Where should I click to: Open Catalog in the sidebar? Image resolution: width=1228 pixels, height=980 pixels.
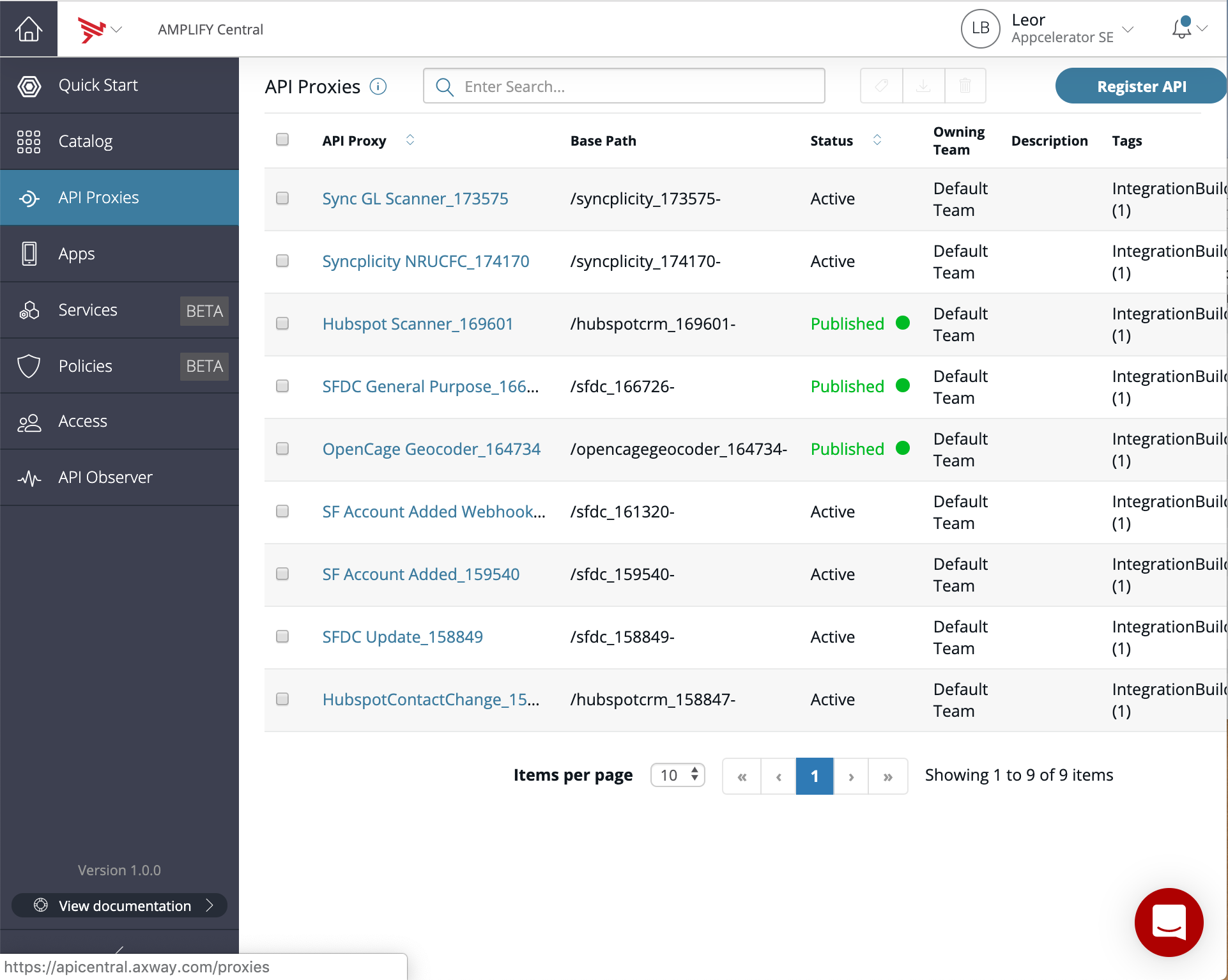[x=86, y=141]
